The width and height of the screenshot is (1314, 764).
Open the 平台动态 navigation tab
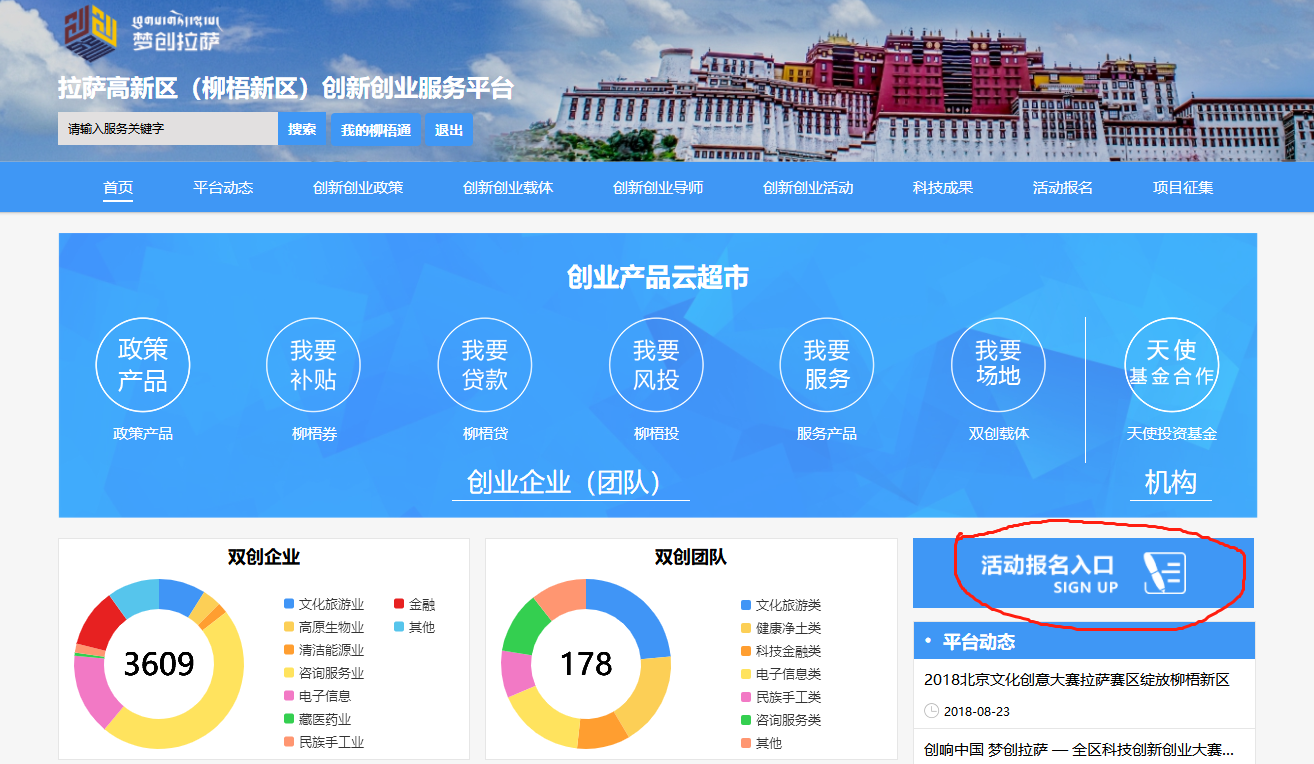[x=223, y=188]
